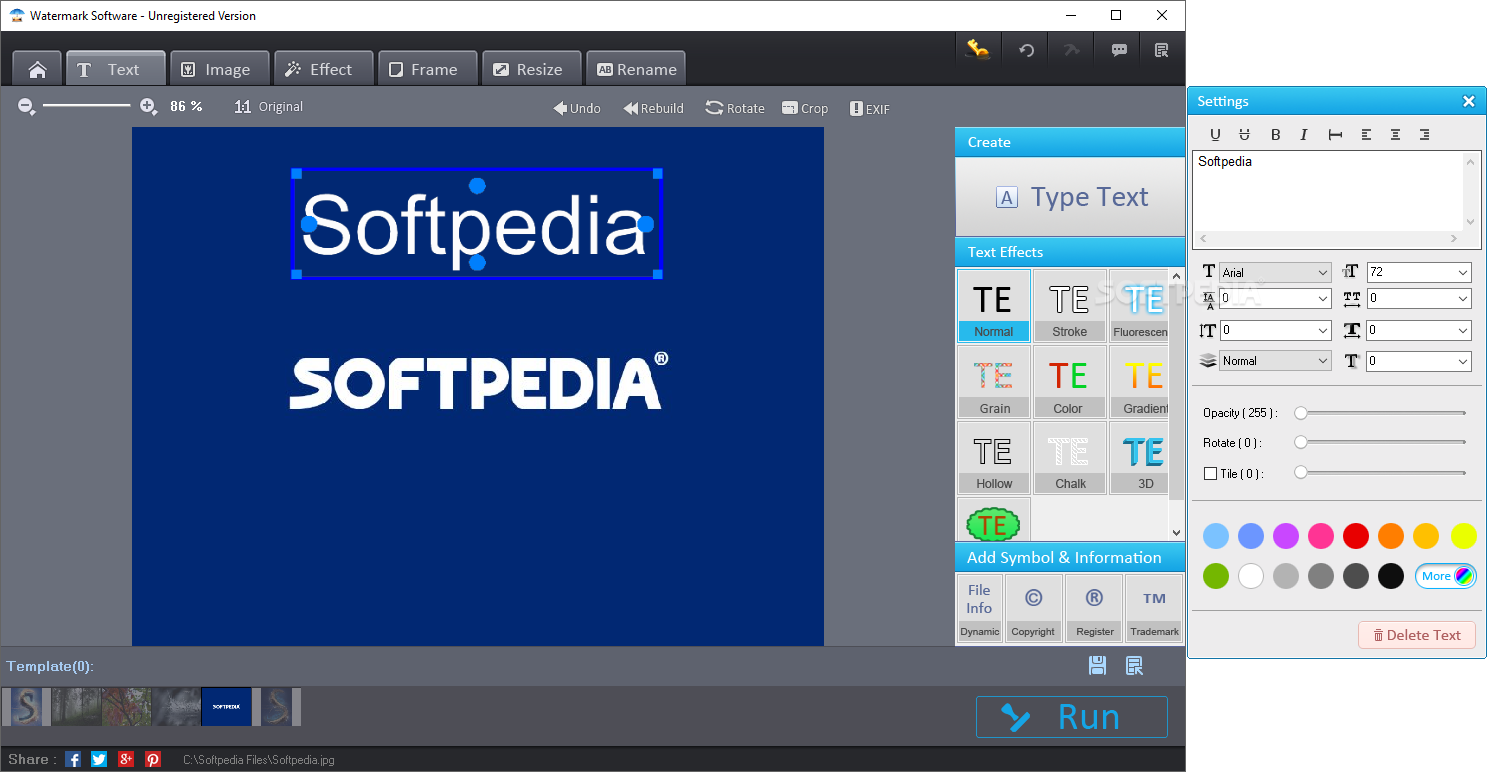This screenshot has width=1487, height=772.
Task: Click the Run button
Action: (x=1071, y=717)
